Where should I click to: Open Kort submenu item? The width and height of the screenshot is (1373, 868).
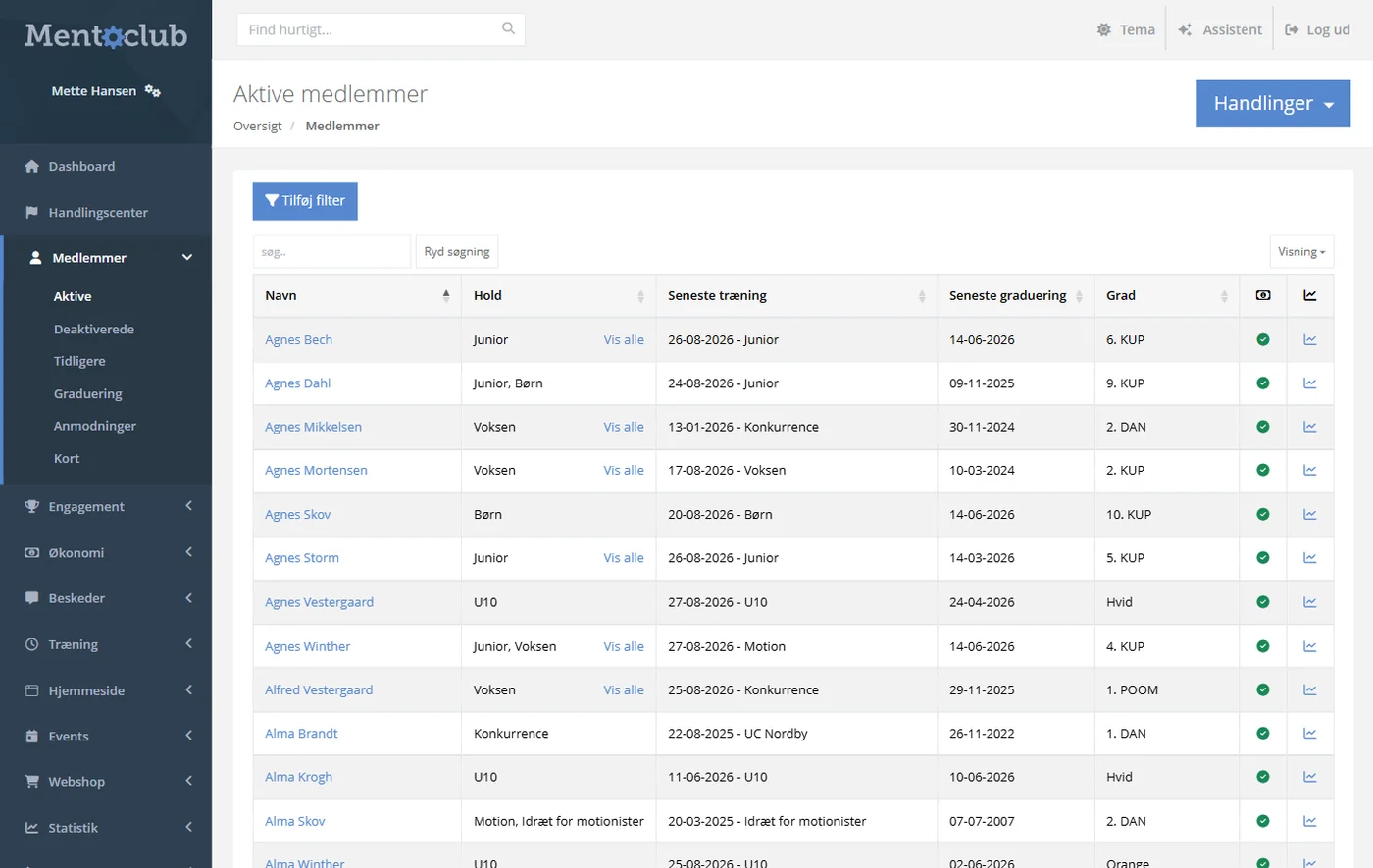point(67,458)
